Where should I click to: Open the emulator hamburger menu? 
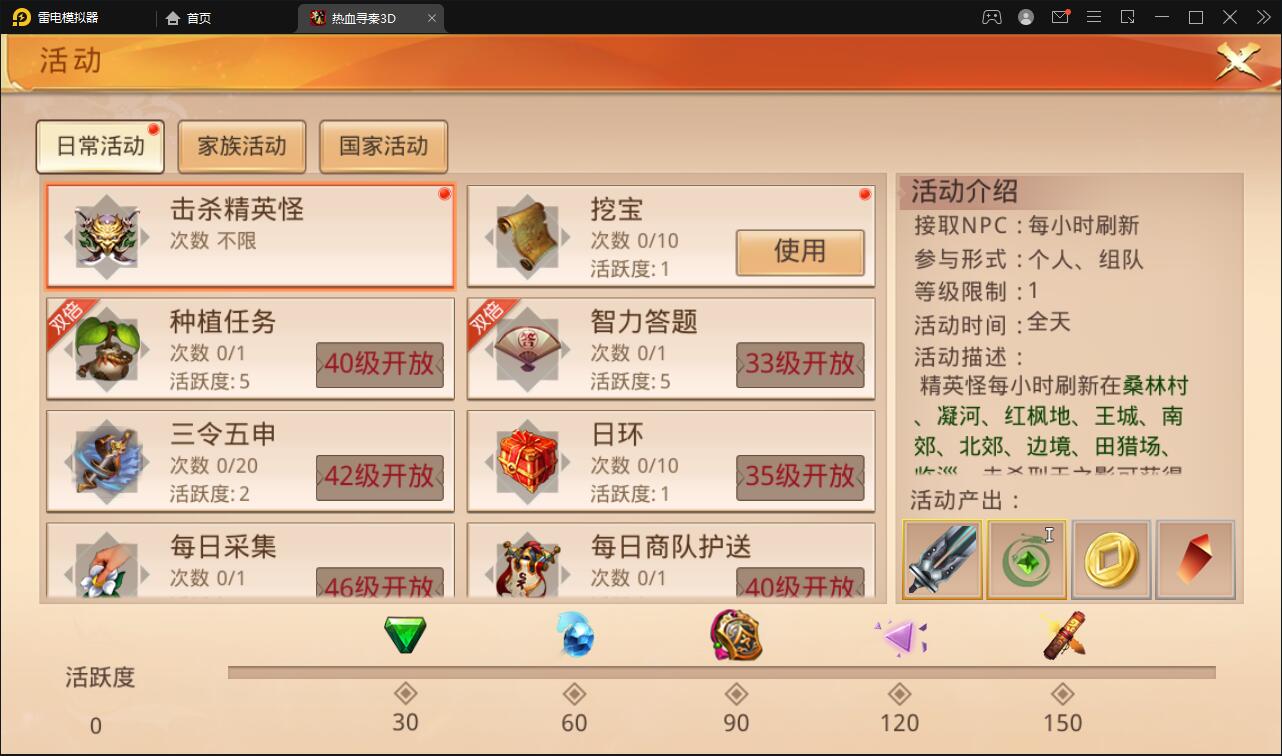pyautogui.click(x=1094, y=17)
